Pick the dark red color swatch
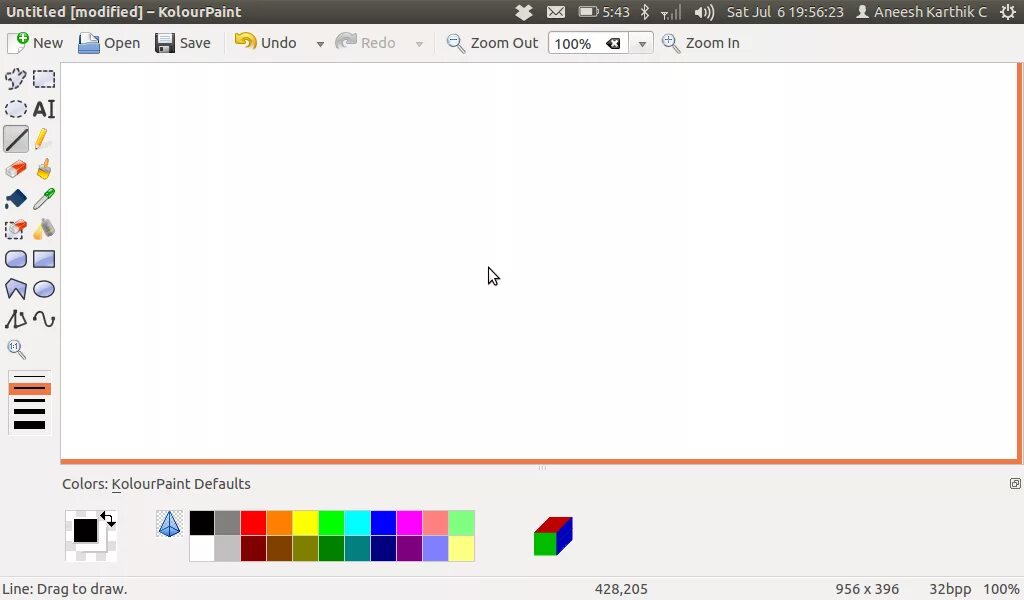The height and width of the screenshot is (600, 1024). (253, 548)
